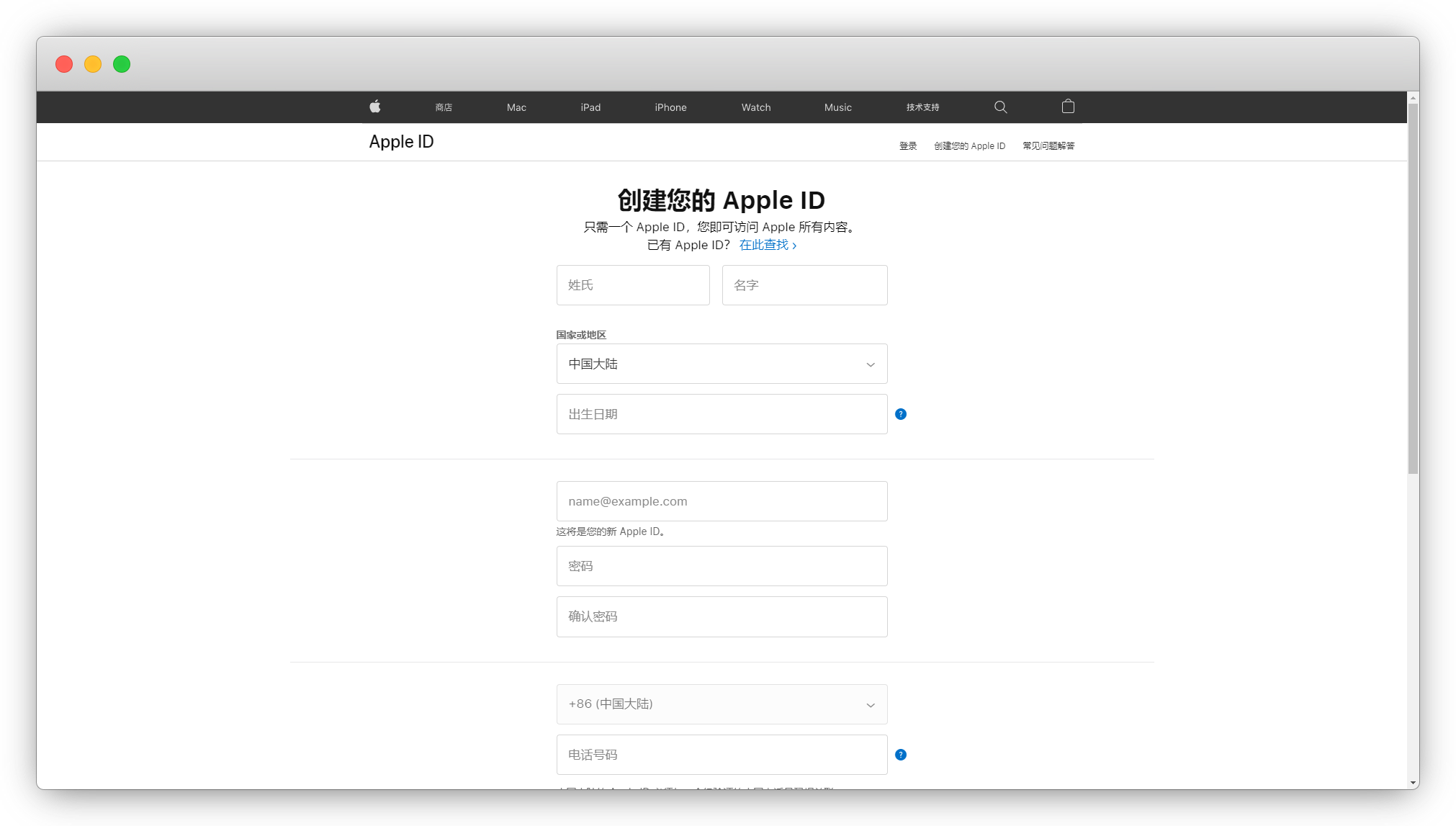Screen dimensions: 1456x826
Task: Click the 国家或地区 label
Action: [581, 335]
